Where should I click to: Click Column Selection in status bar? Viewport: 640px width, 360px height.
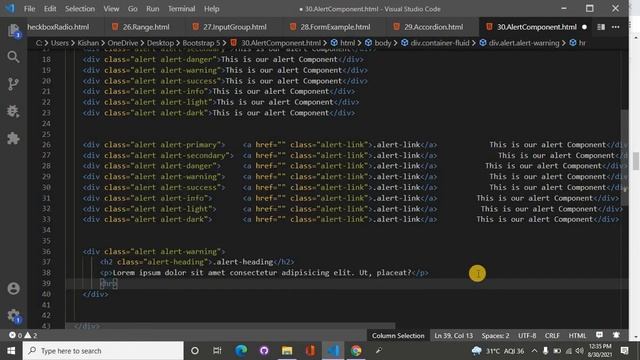pos(398,336)
